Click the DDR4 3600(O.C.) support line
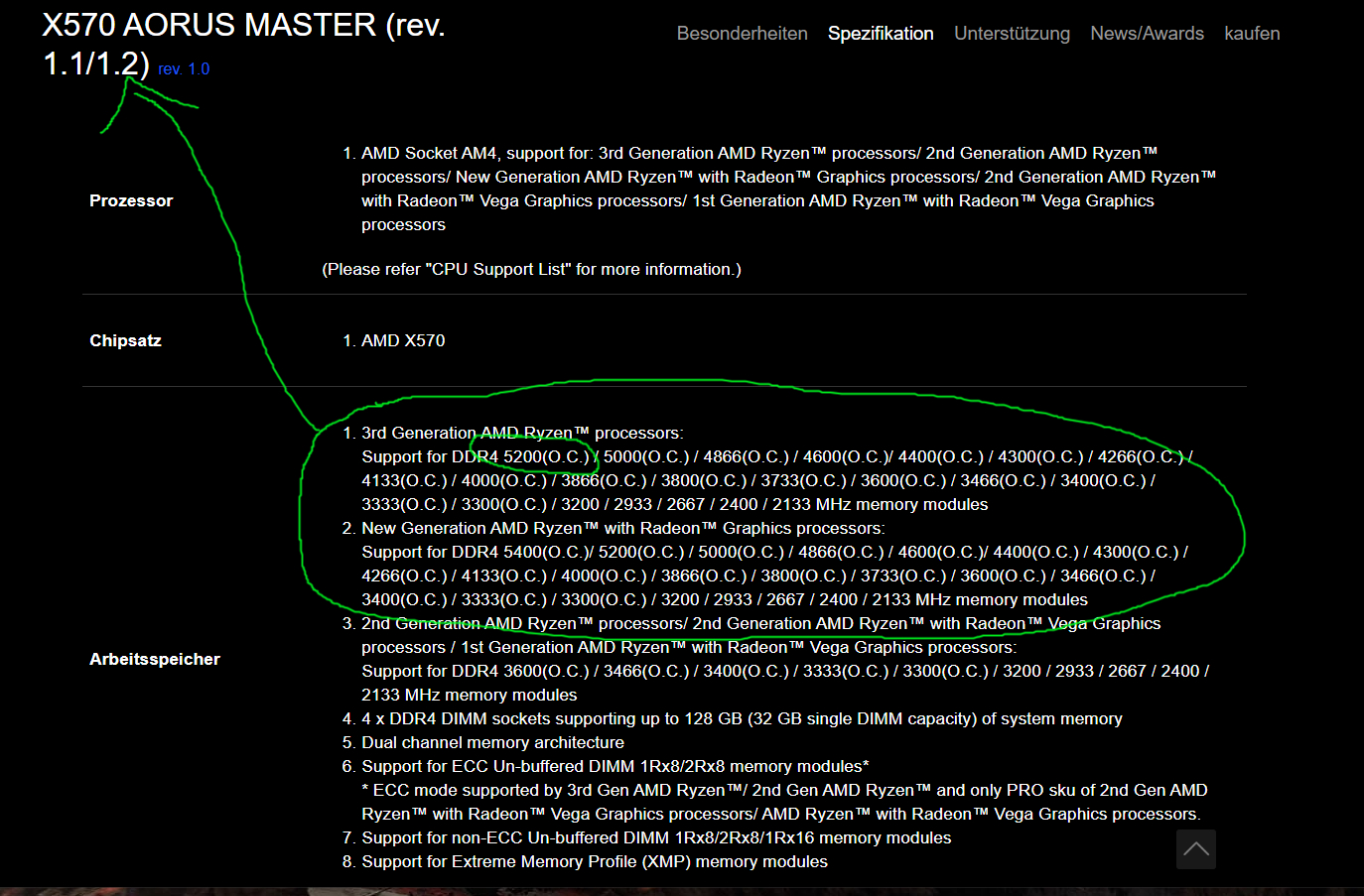Screen dimensions: 1364x896 pos(785,671)
